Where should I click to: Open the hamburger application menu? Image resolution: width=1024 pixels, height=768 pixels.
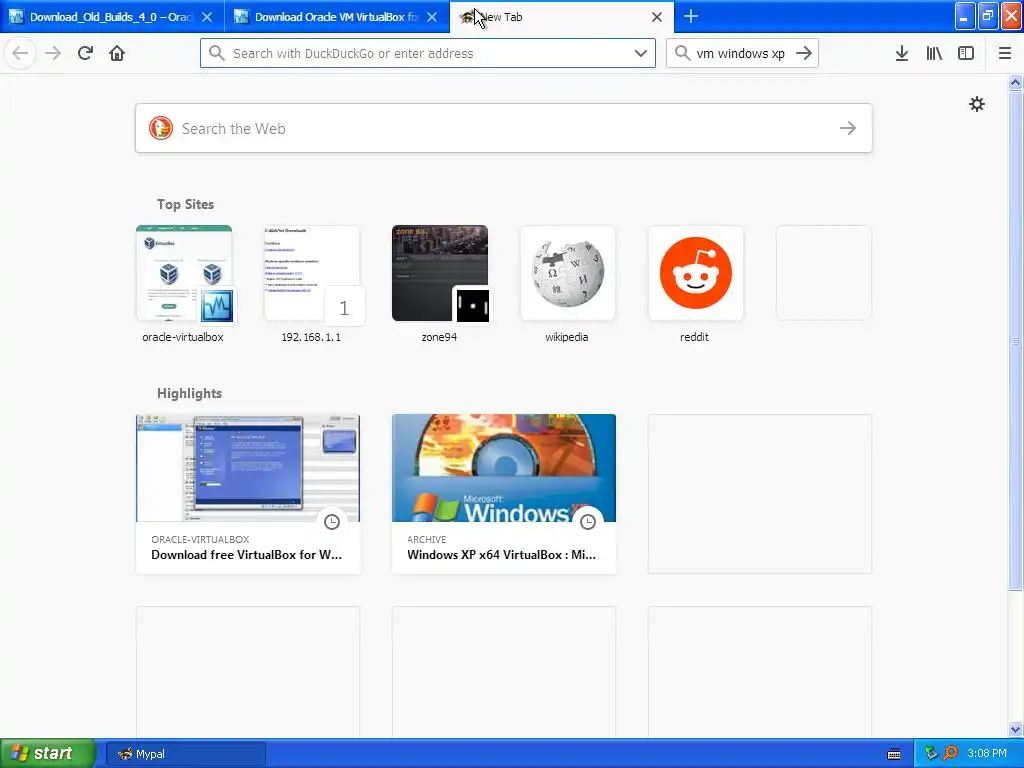point(1005,53)
